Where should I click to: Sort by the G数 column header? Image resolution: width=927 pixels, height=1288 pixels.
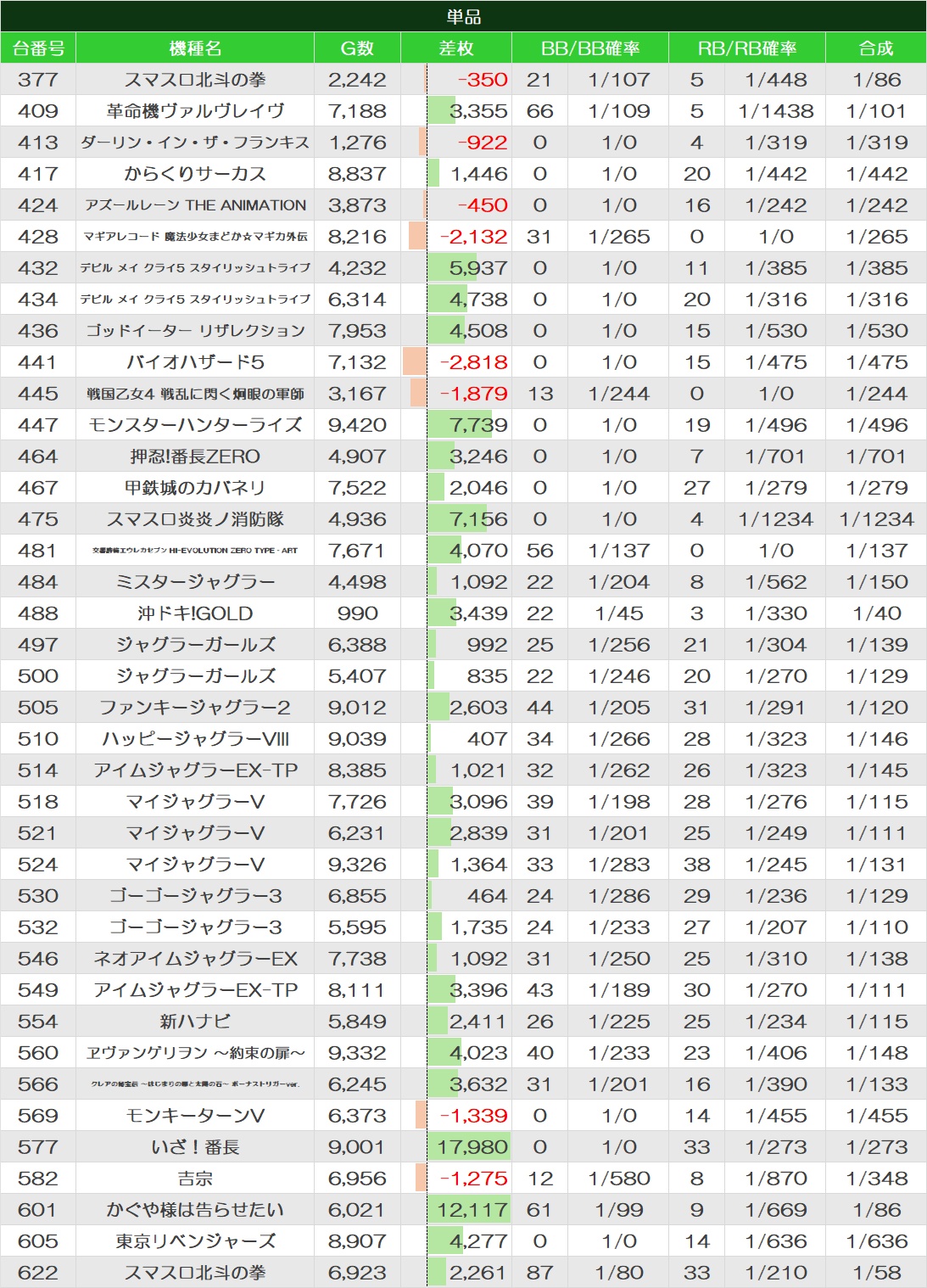coord(357,48)
